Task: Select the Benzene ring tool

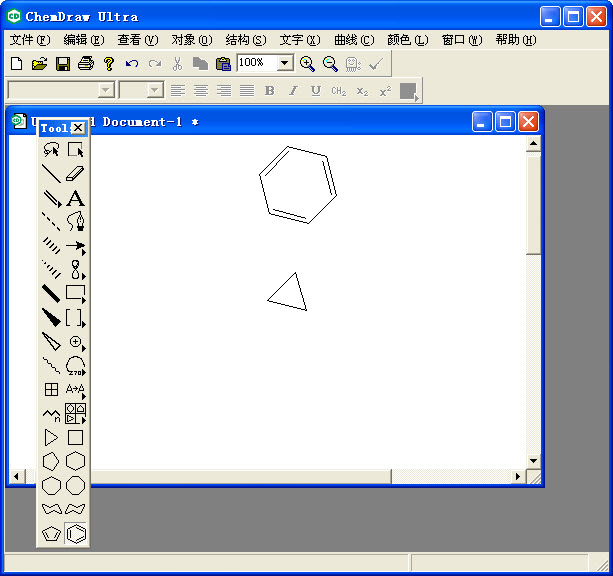Action: pyautogui.click(x=76, y=534)
